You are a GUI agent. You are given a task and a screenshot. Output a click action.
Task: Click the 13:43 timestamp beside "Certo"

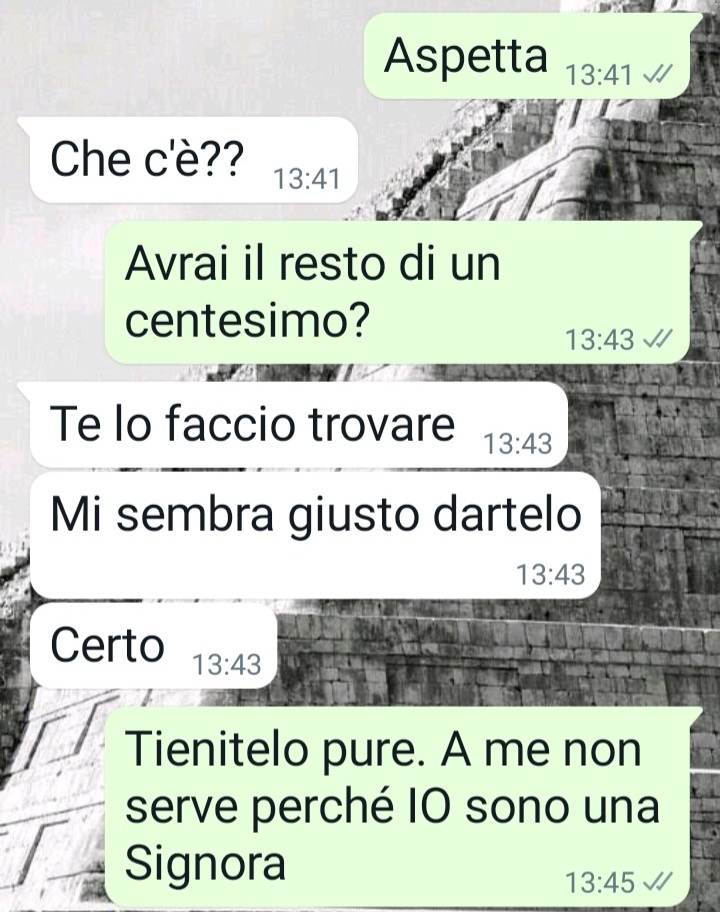point(227,664)
